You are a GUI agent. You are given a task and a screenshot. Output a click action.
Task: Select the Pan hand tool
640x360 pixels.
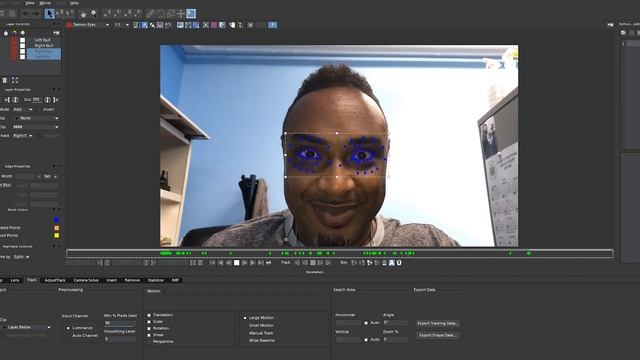[83, 14]
